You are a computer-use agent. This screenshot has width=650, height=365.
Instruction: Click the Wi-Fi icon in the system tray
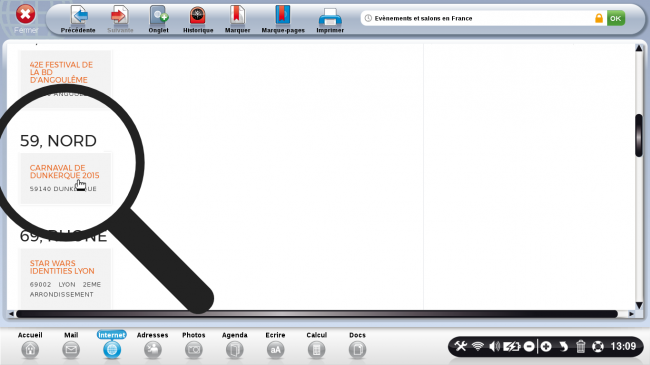point(478,346)
